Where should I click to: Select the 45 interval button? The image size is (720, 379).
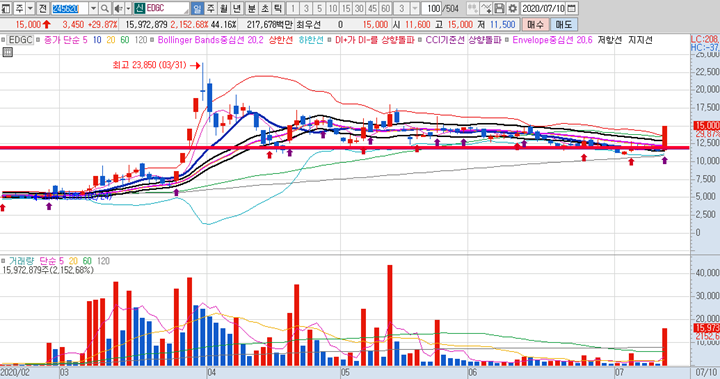372,8
